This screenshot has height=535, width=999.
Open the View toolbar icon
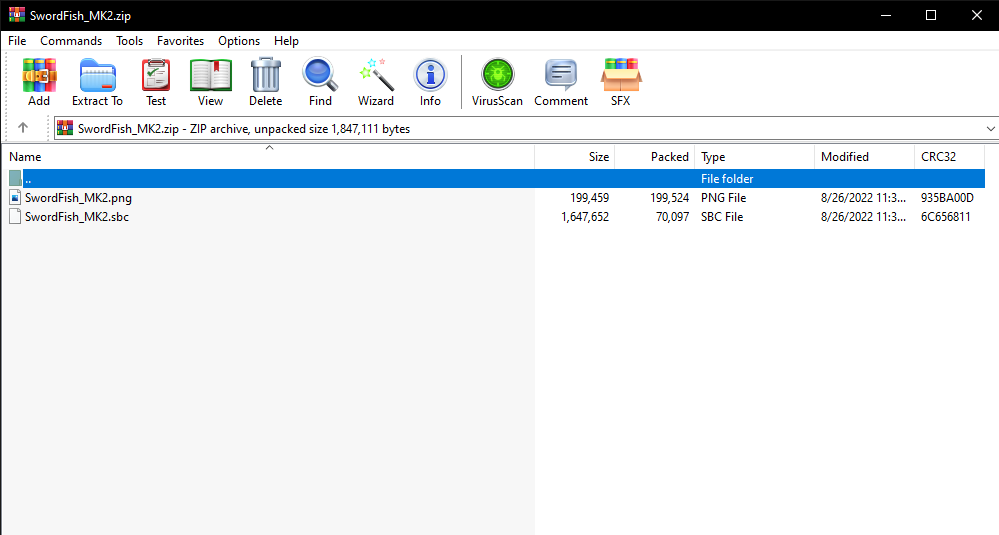[210, 82]
